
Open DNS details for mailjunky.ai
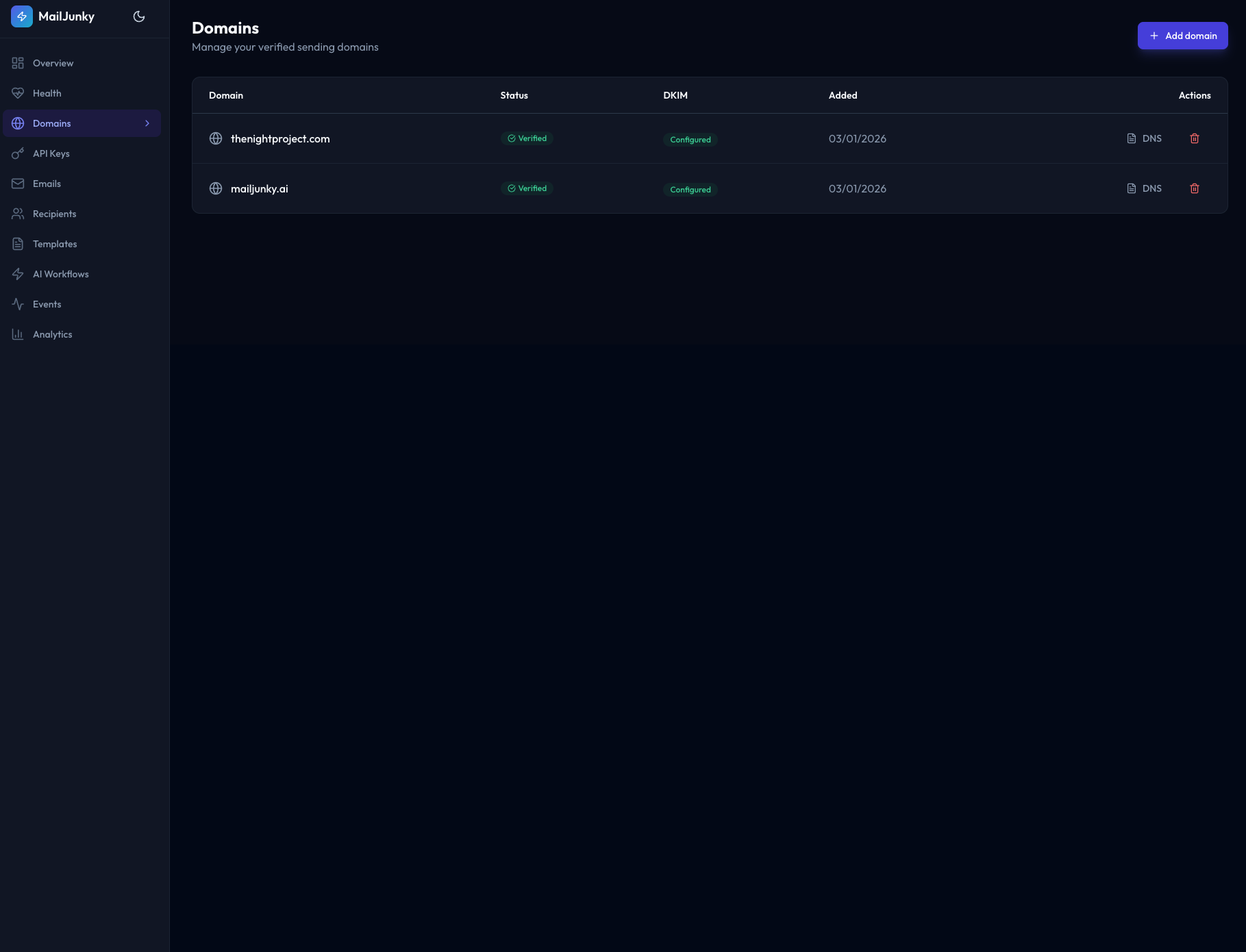coord(1144,188)
